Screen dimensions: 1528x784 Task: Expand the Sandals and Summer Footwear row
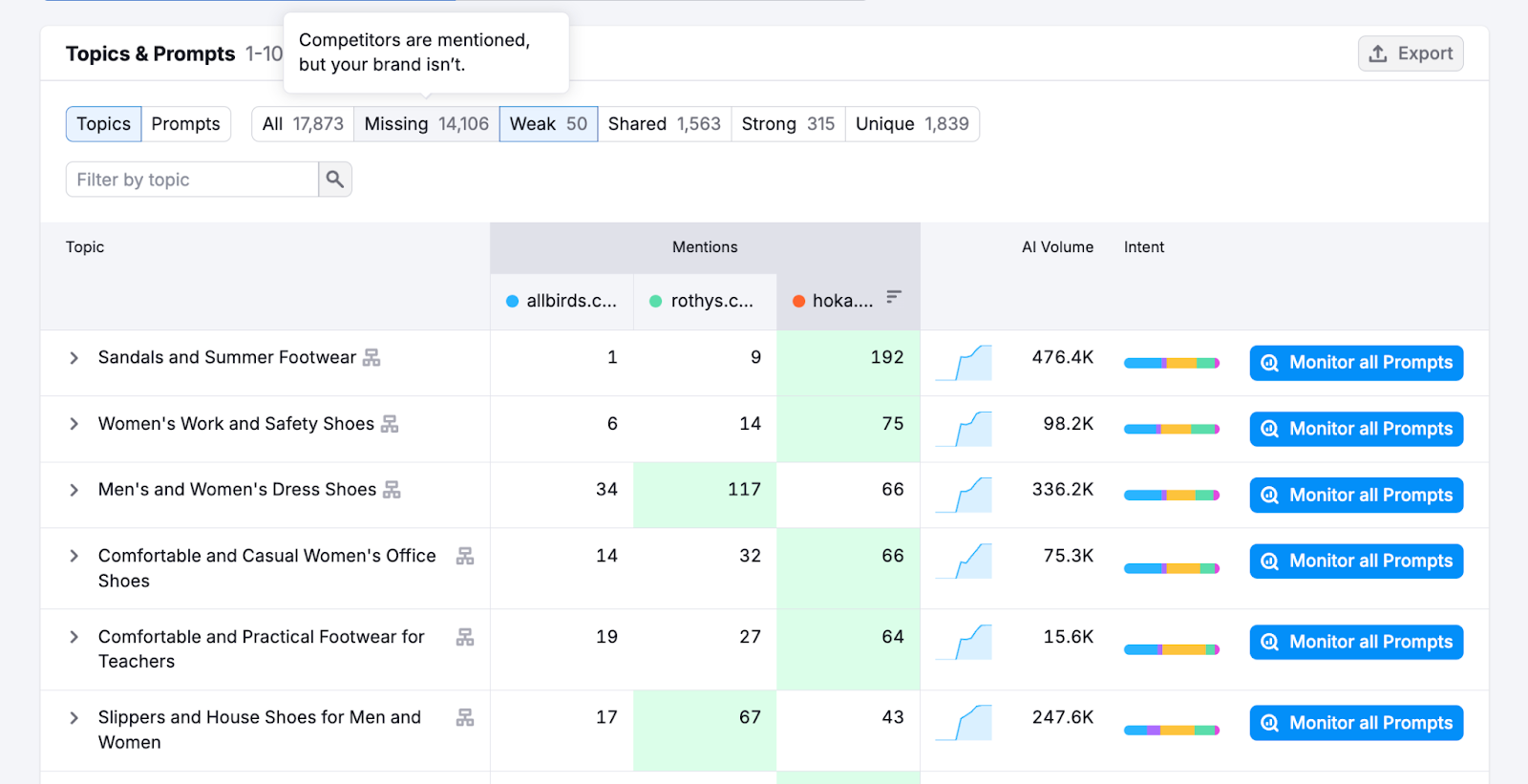pyautogui.click(x=74, y=358)
